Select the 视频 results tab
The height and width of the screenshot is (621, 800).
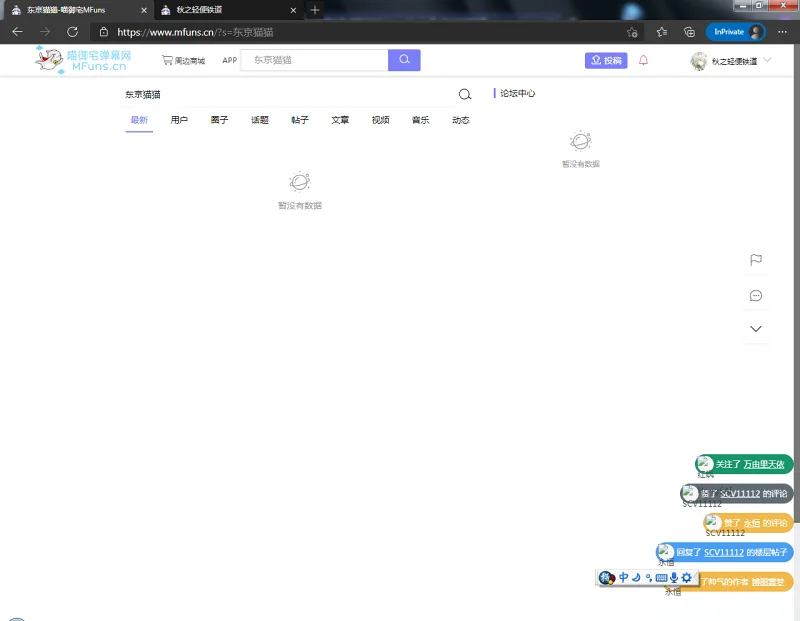381,120
